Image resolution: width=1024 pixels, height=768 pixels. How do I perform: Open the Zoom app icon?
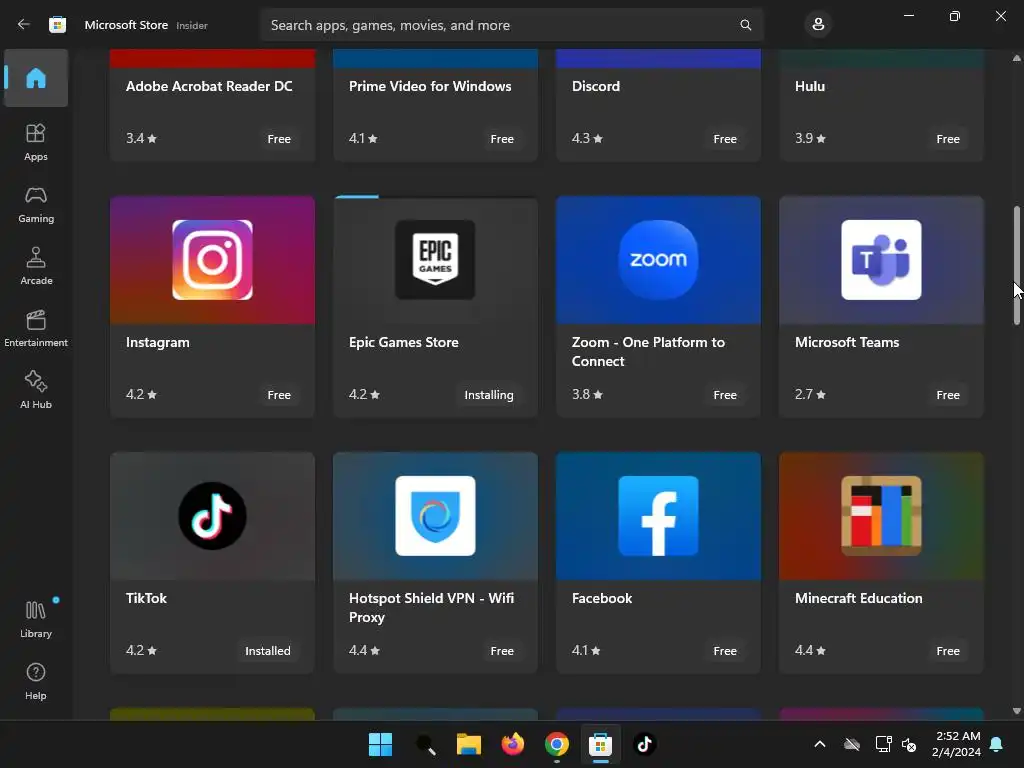click(x=658, y=260)
